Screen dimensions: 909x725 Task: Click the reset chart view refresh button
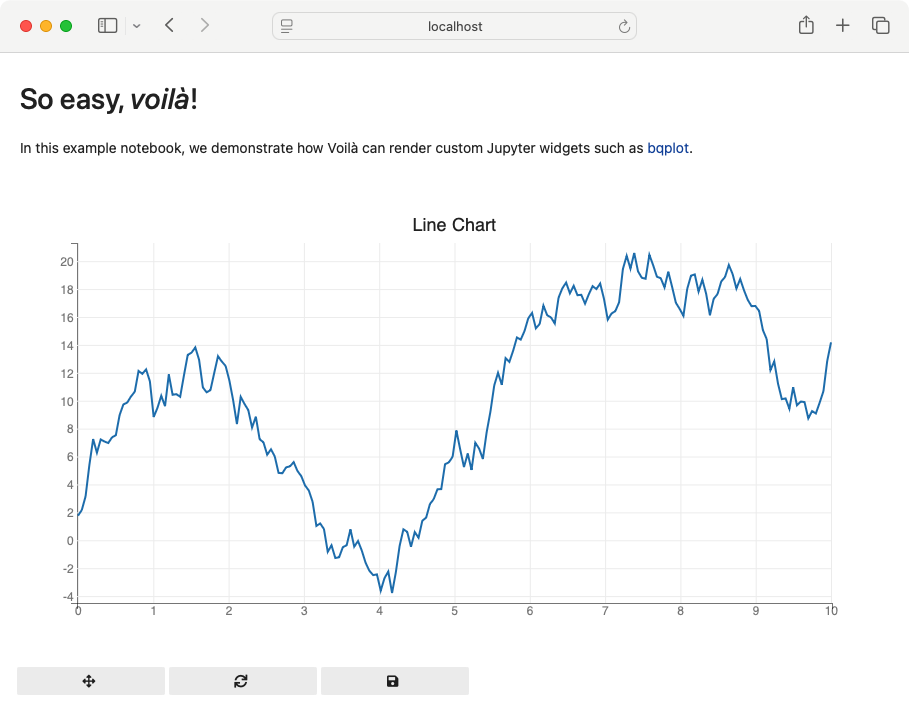click(x=242, y=681)
